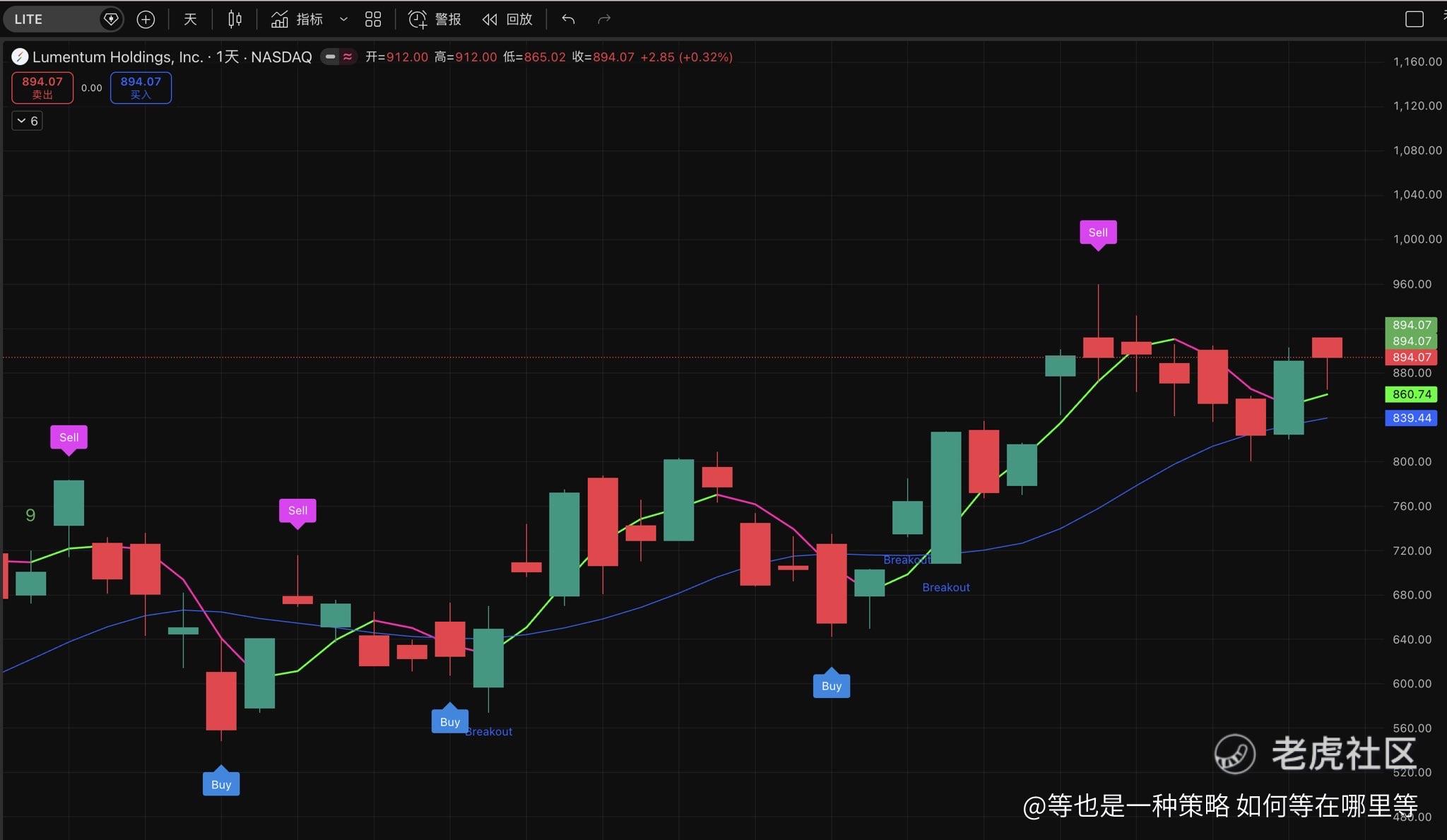Click the 买入 buy price button

141,88
